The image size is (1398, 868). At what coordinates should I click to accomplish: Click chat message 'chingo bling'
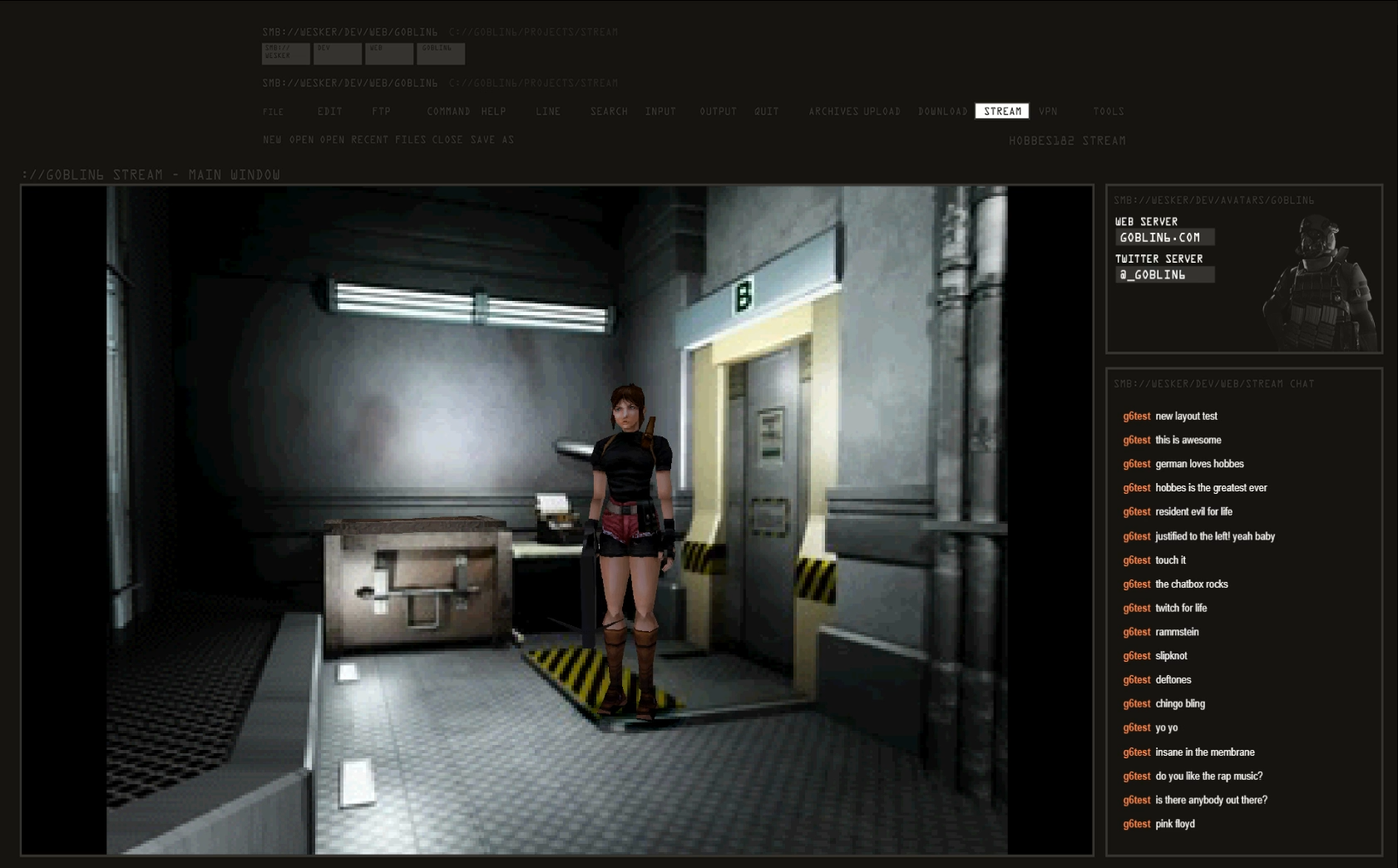[x=1180, y=704]
